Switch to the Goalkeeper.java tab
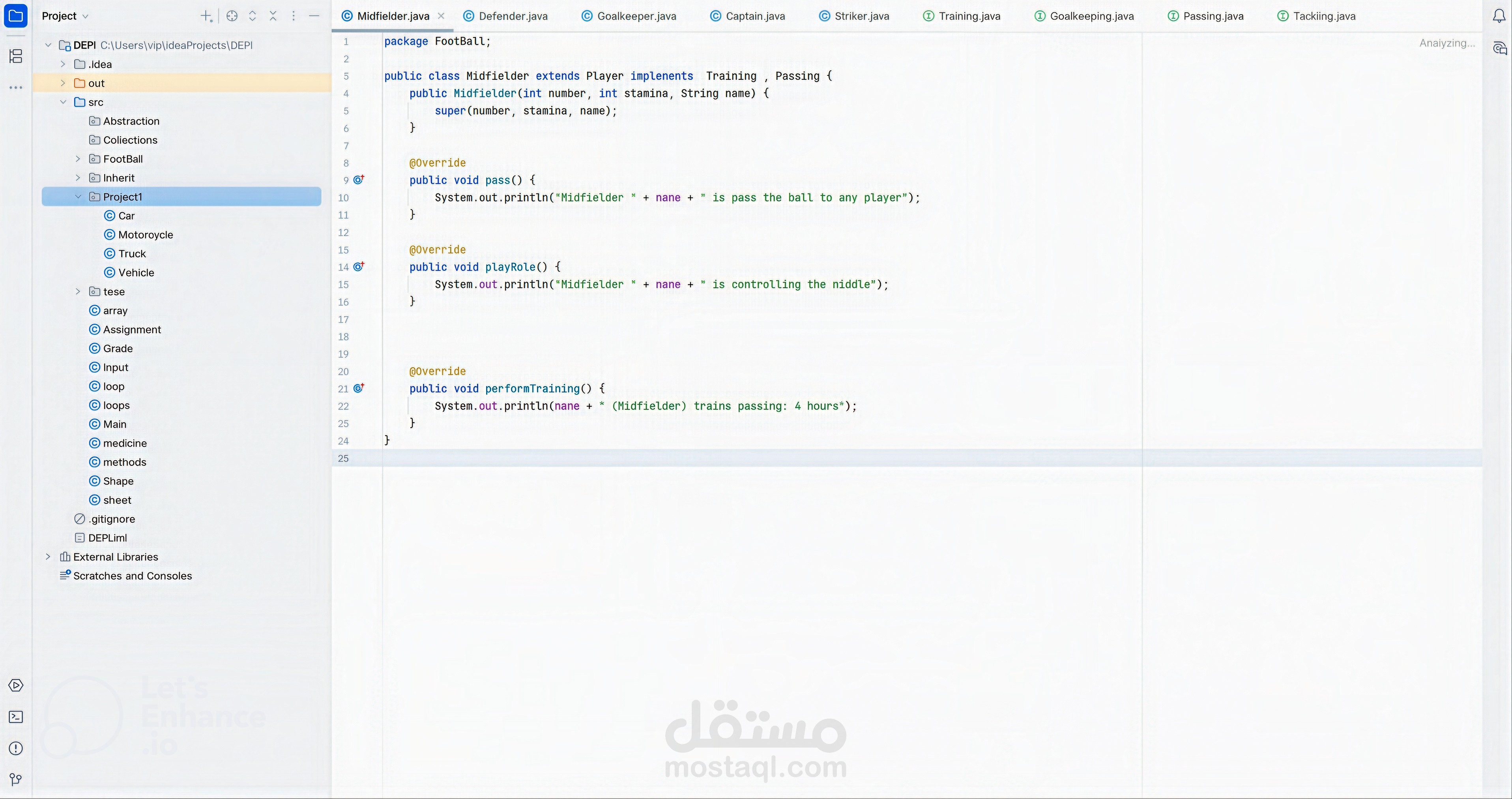1512x799 pixels. pos(636,17)
